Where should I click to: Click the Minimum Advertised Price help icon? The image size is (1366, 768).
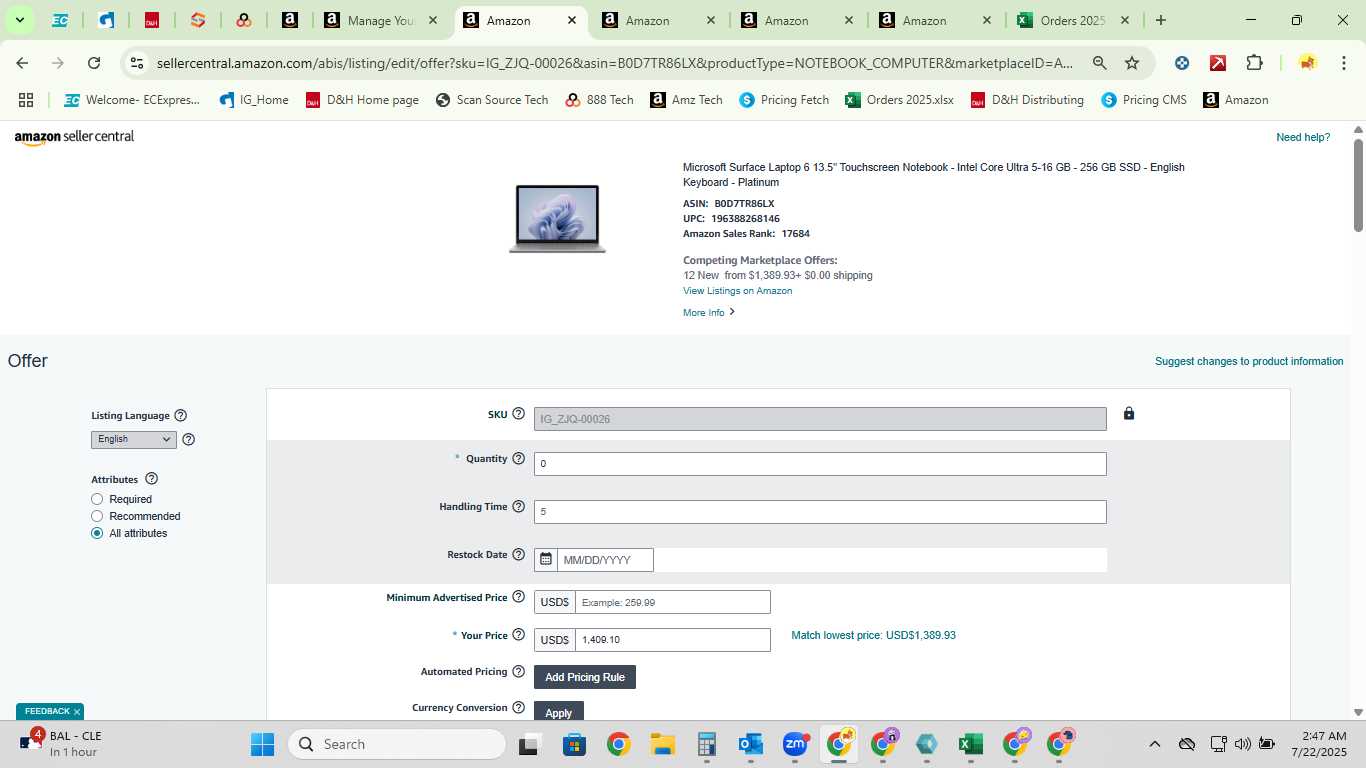518,598
